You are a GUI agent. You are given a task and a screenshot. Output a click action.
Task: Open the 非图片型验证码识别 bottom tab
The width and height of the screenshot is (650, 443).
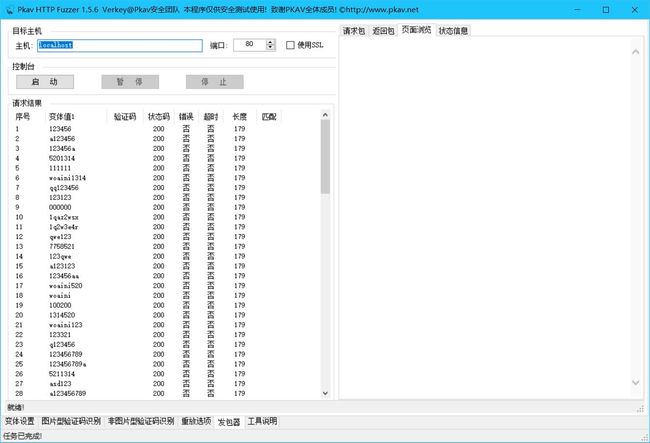point(141,421)
